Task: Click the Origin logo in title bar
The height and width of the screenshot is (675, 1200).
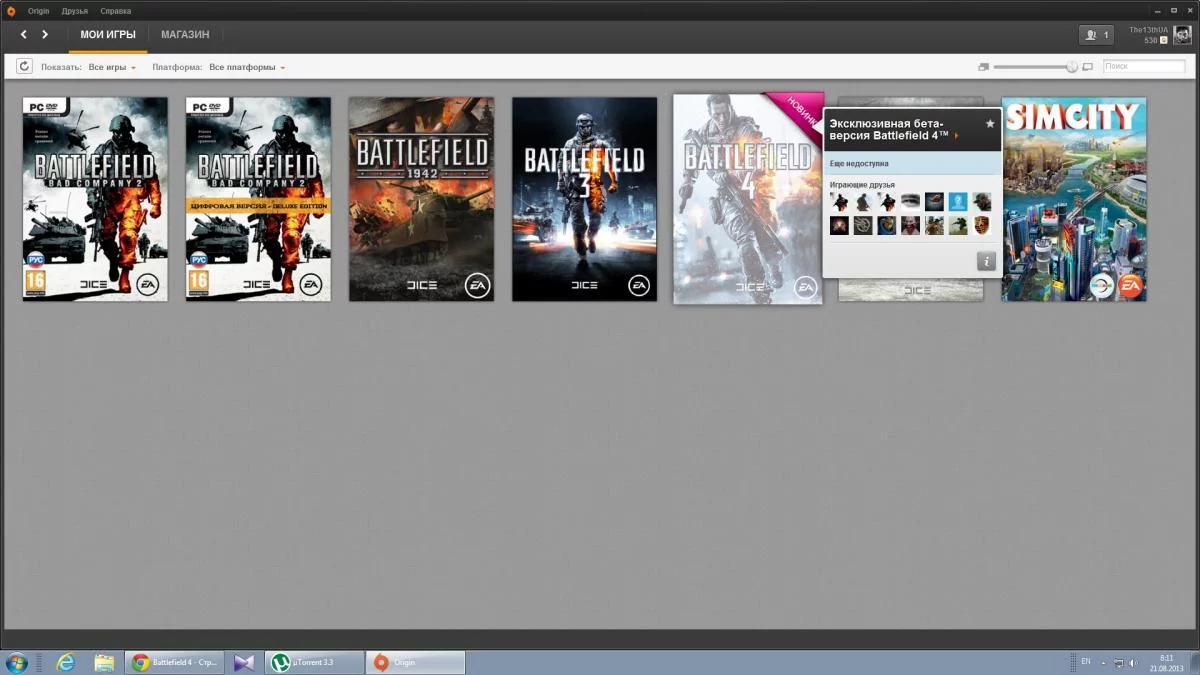Action: [x=11, y=10]
